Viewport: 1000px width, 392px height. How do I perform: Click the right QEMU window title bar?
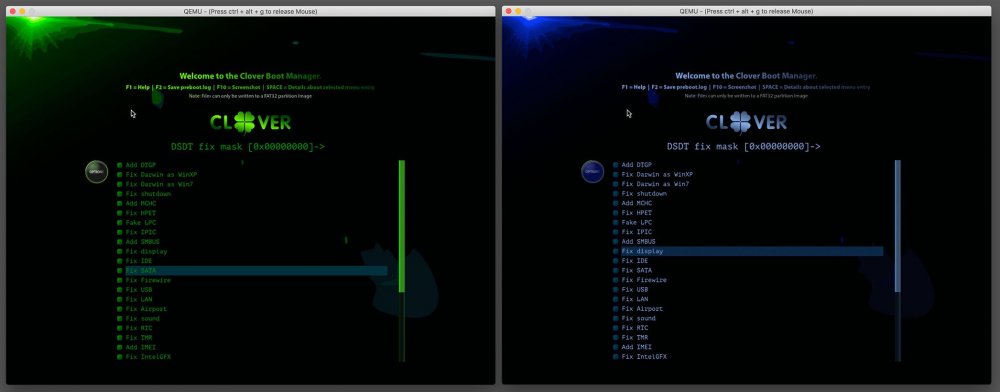pyautogui.click(x=747, y=11)
